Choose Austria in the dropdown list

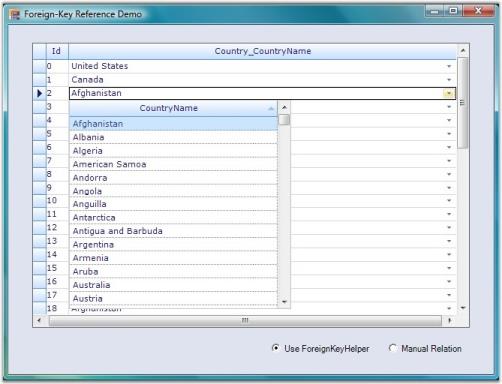(173, 299)
